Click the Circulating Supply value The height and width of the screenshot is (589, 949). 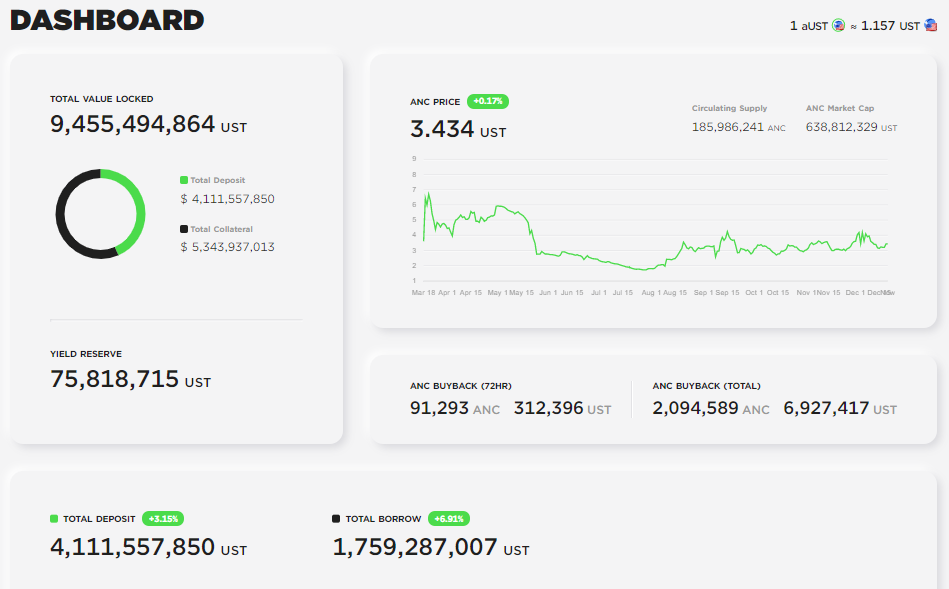click(x=727, y=127)
